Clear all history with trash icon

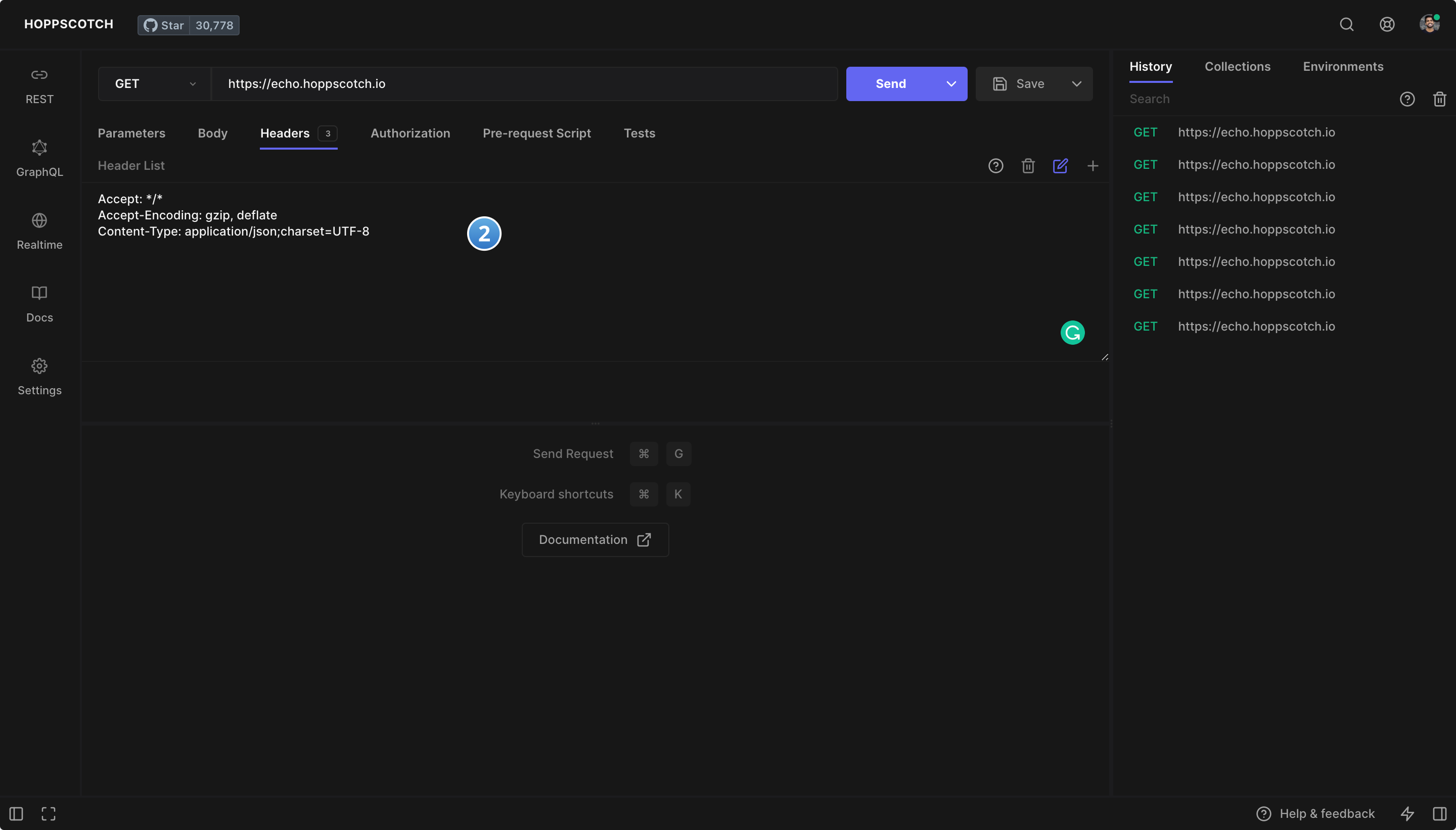pyautogui.click(x=1439, y=99)
